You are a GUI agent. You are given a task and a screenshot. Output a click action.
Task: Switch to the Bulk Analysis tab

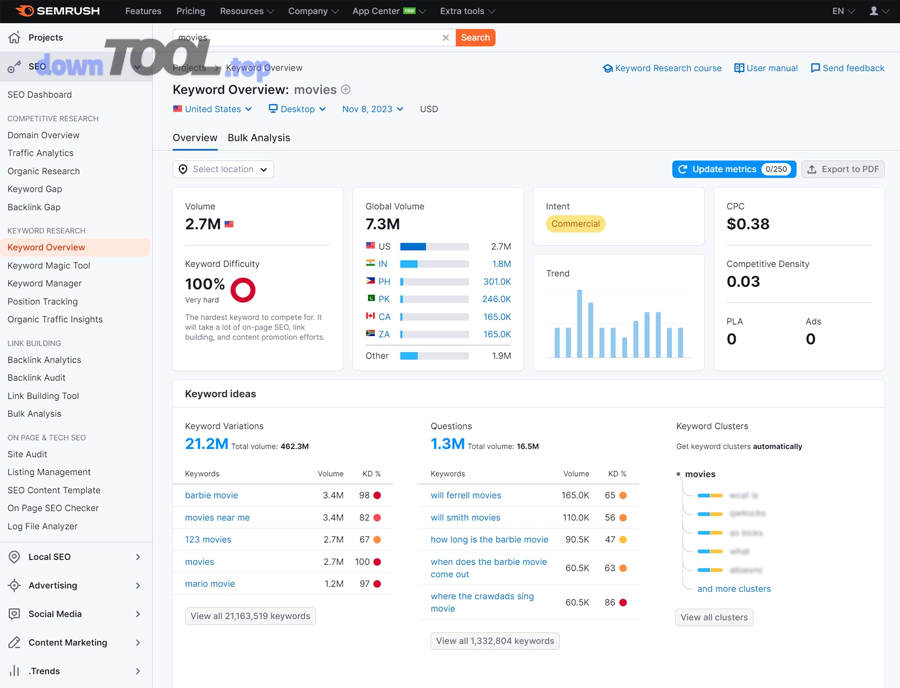(x=258, y=138)
